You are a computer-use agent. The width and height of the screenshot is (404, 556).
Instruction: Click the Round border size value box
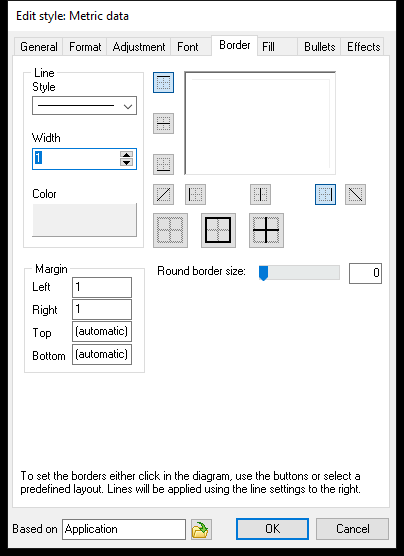pos(365,273)
